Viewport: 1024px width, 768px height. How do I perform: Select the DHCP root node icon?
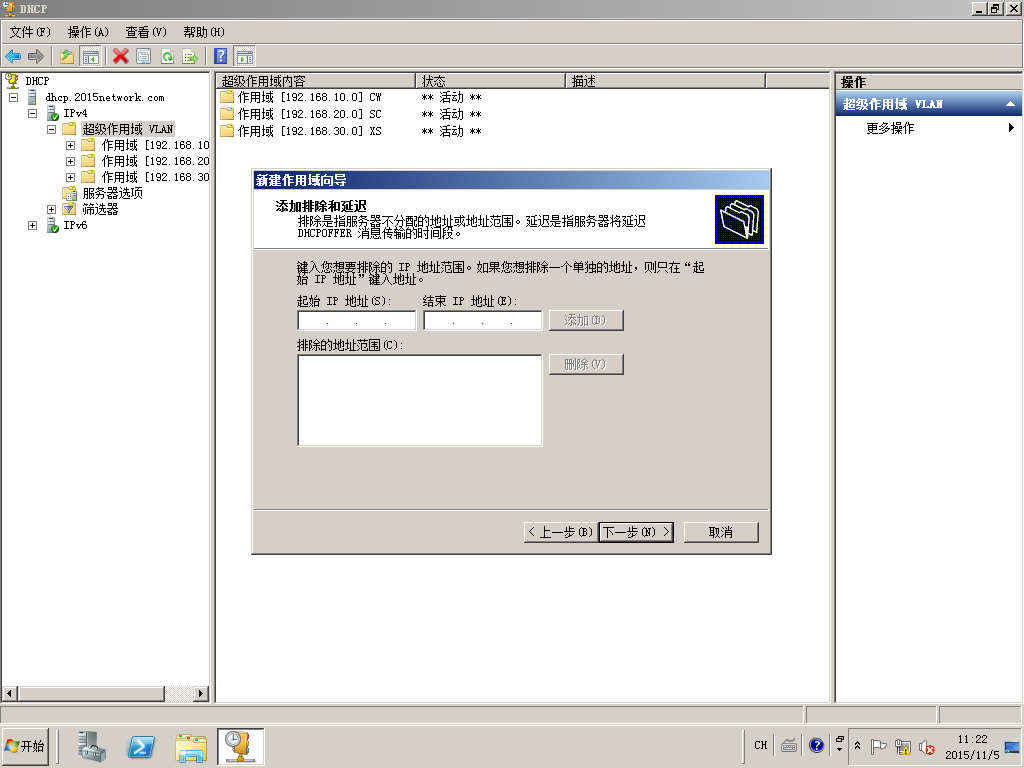pyautogui.click(x=12, y=81)
